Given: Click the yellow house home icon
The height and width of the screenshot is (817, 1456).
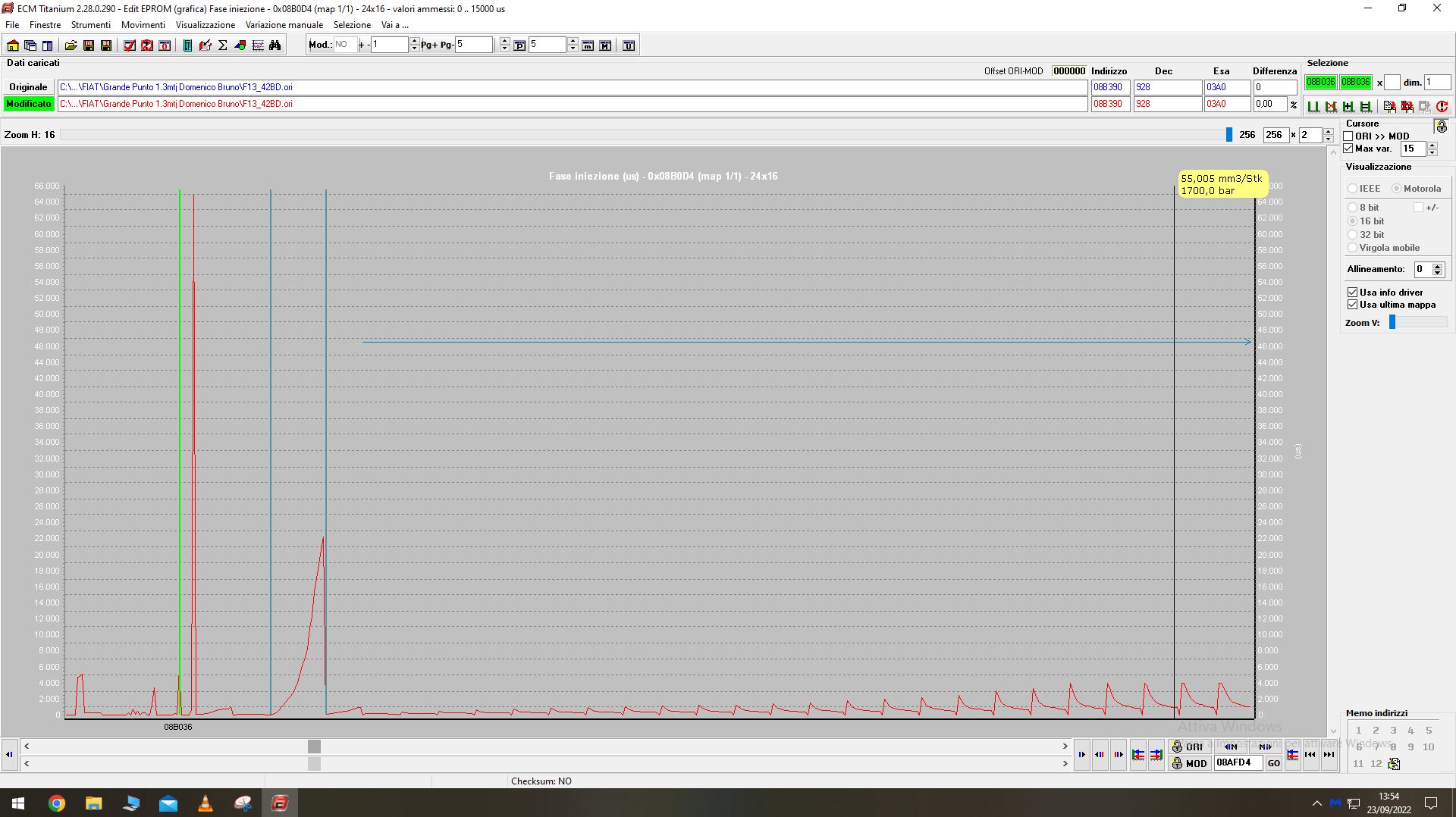Looking at the screenshot, I should click(x=13, y=45).
